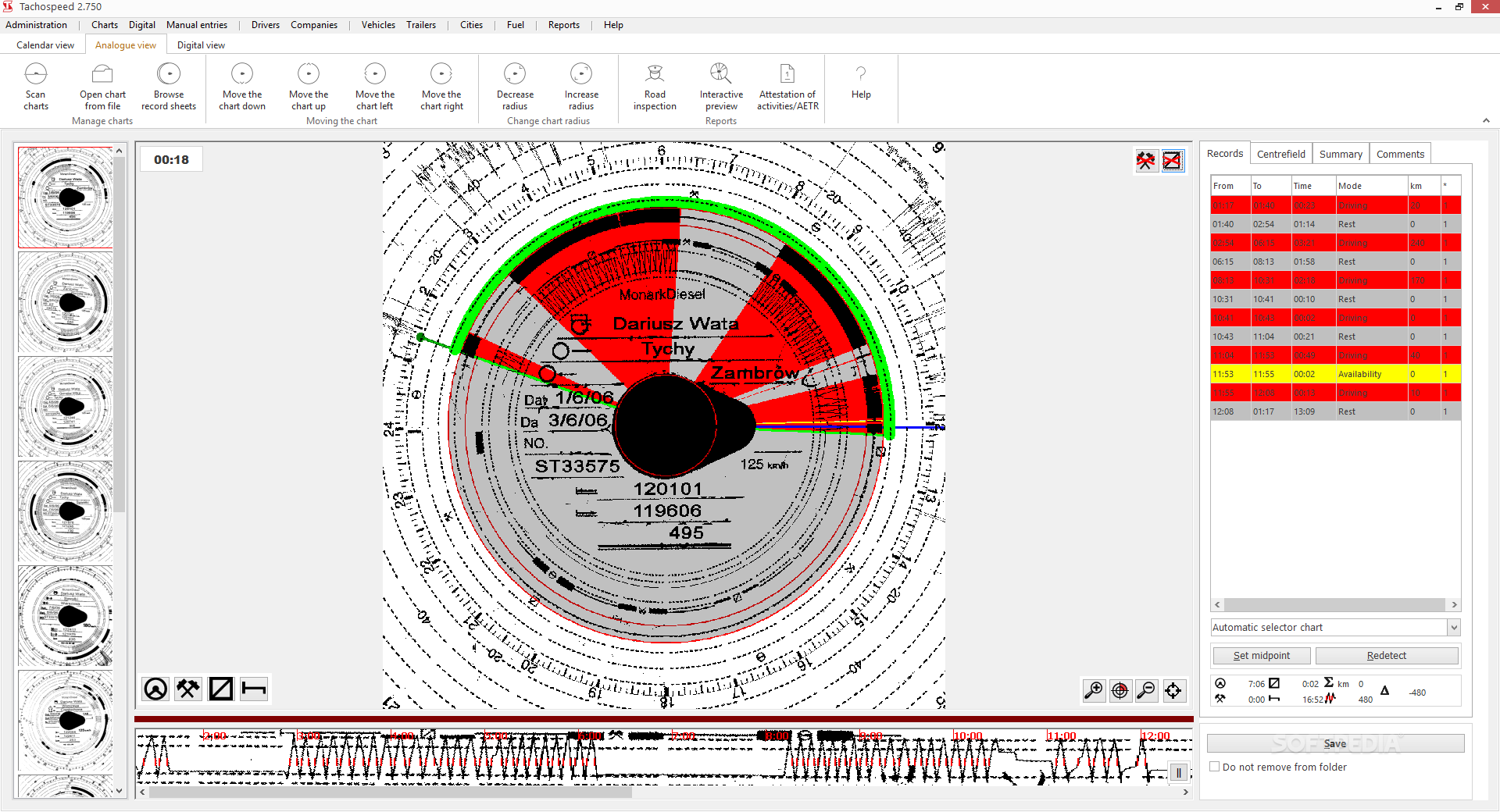Select the Rest record starting 12:08
Viewport: 1500px width, 812px height.
click(1335, 411)
